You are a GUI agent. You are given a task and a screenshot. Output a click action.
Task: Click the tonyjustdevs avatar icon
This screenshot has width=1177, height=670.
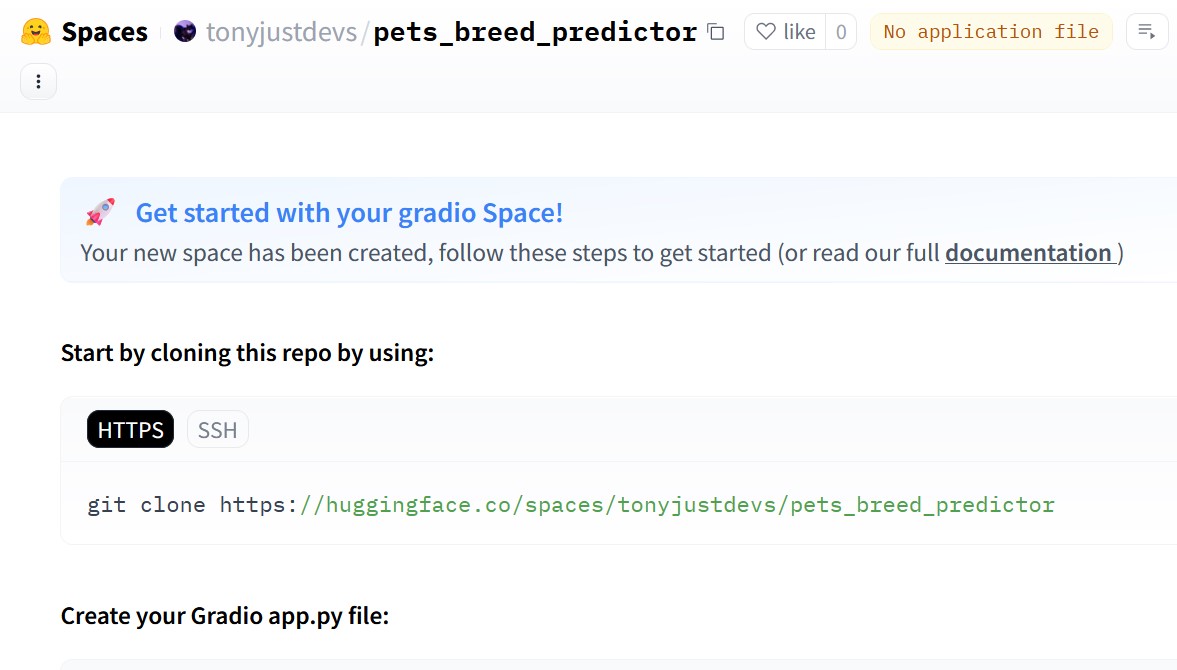185,32
